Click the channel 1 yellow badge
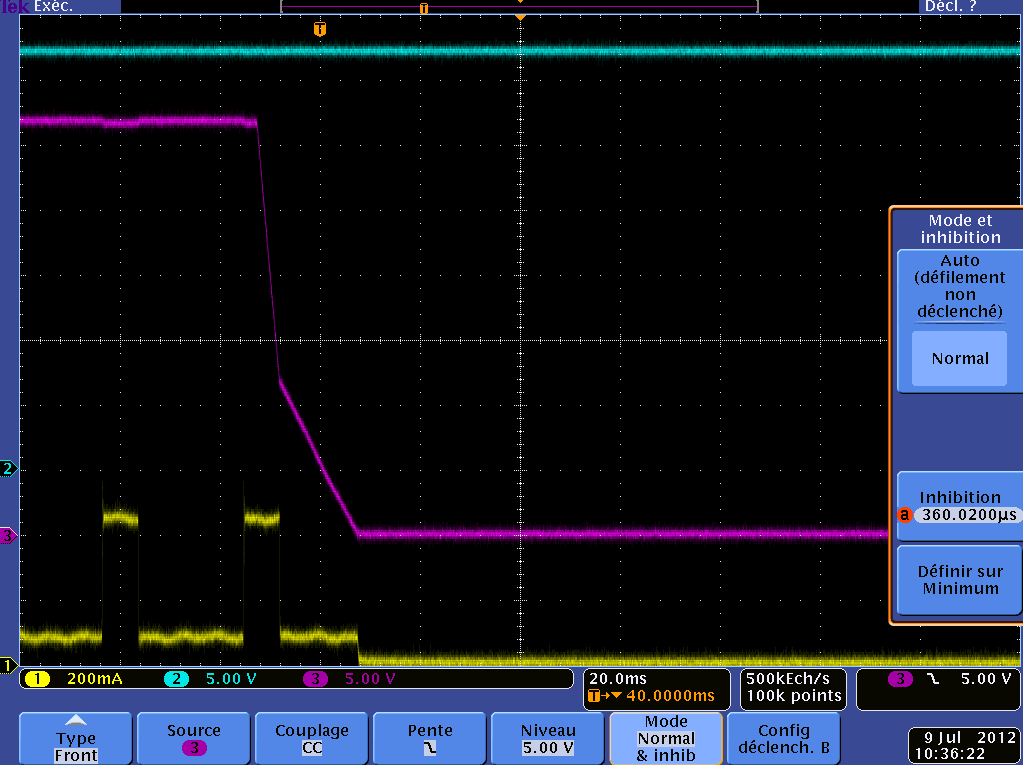Image resolution: width=1023 pixels, height=765 pixels. (37, 679)
